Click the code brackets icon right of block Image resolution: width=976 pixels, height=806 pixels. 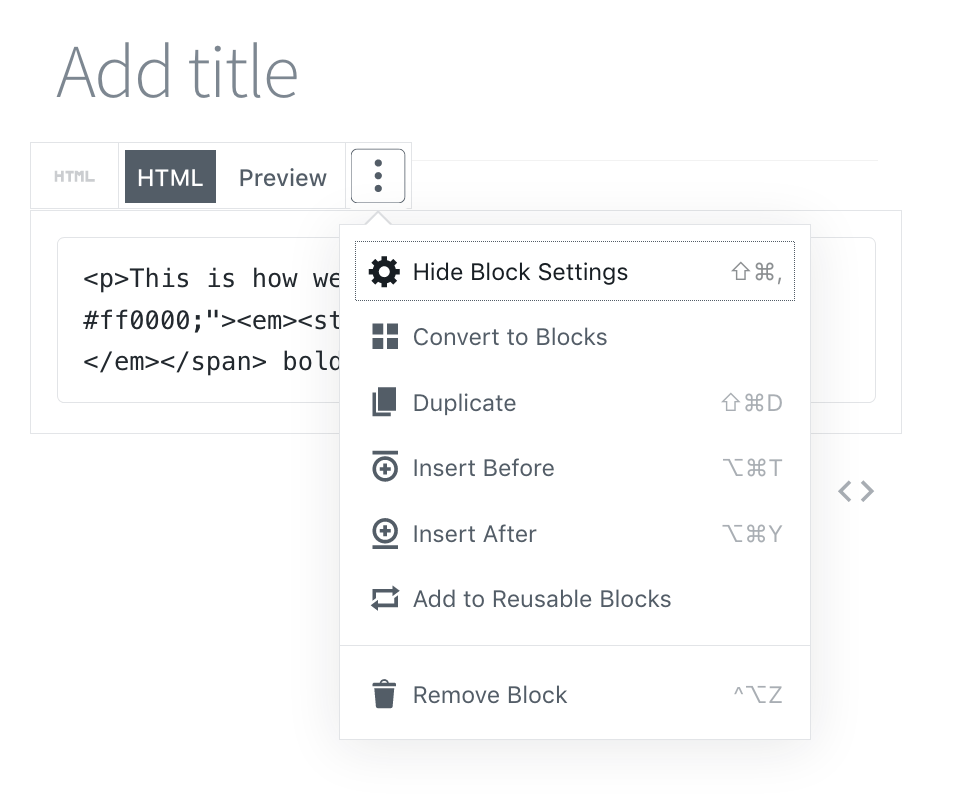click(856, 491)
